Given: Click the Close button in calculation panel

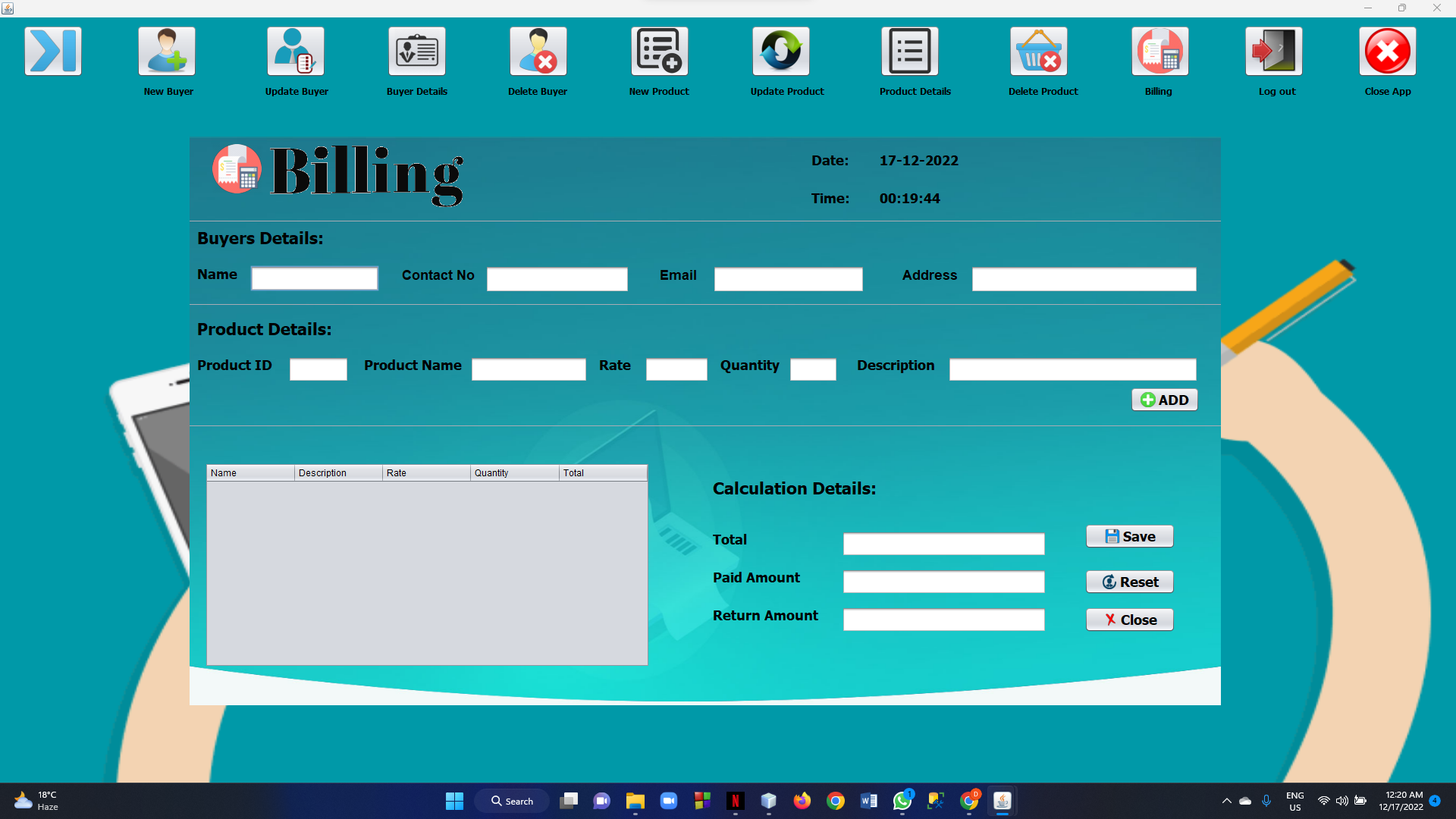Looking at the screenshot, I should pos(1129,620).
